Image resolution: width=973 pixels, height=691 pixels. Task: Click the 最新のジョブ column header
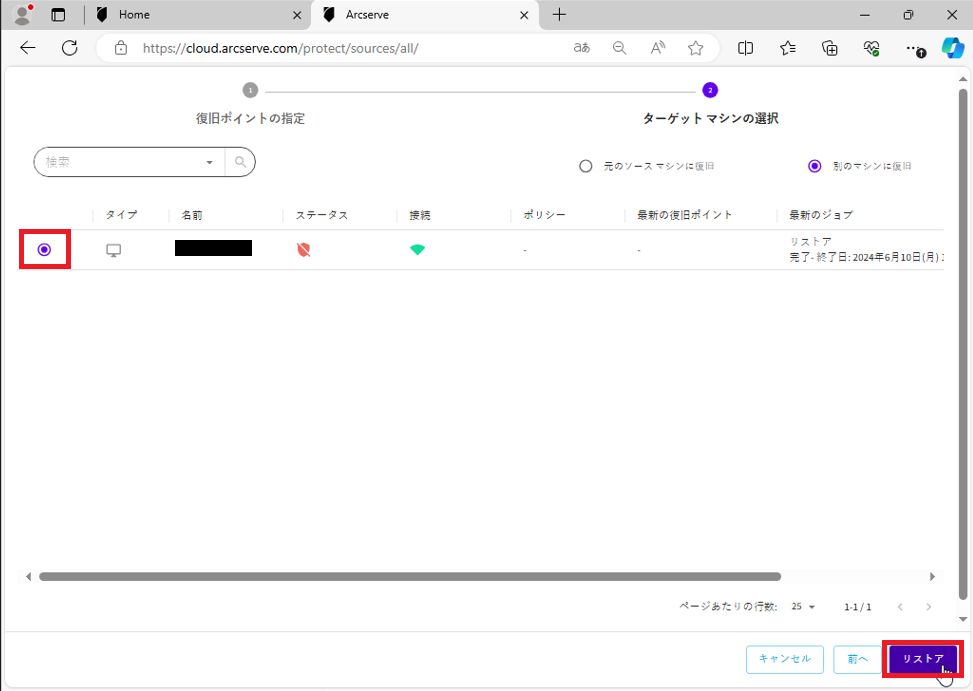[820, 215]
